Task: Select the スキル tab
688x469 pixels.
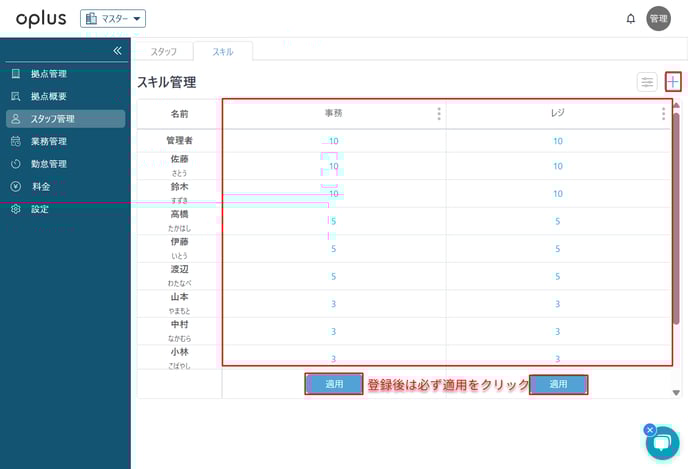Action: coord(223,51)
